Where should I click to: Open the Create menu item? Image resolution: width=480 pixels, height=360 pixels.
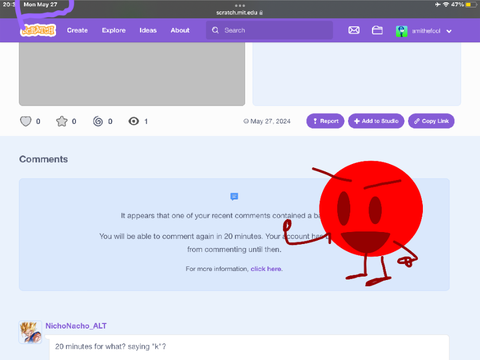point(77,30)
